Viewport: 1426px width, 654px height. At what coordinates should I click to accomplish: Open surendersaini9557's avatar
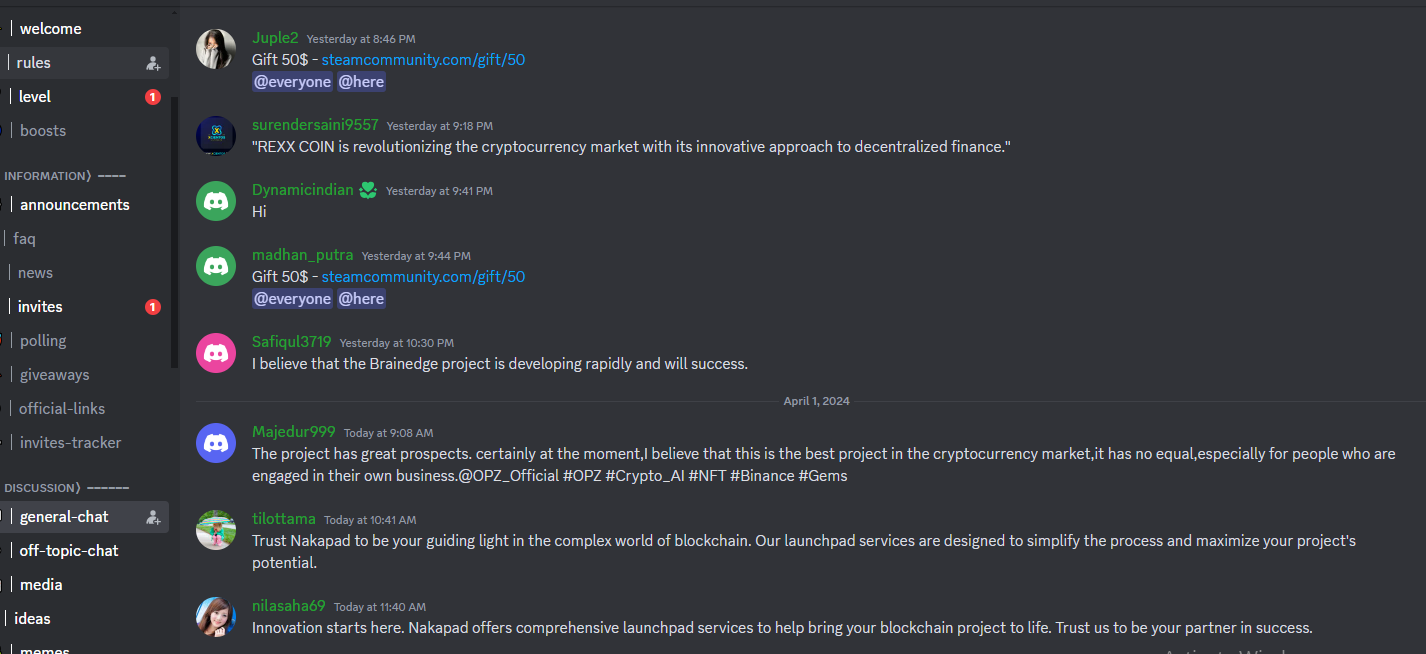click(216, 136)
